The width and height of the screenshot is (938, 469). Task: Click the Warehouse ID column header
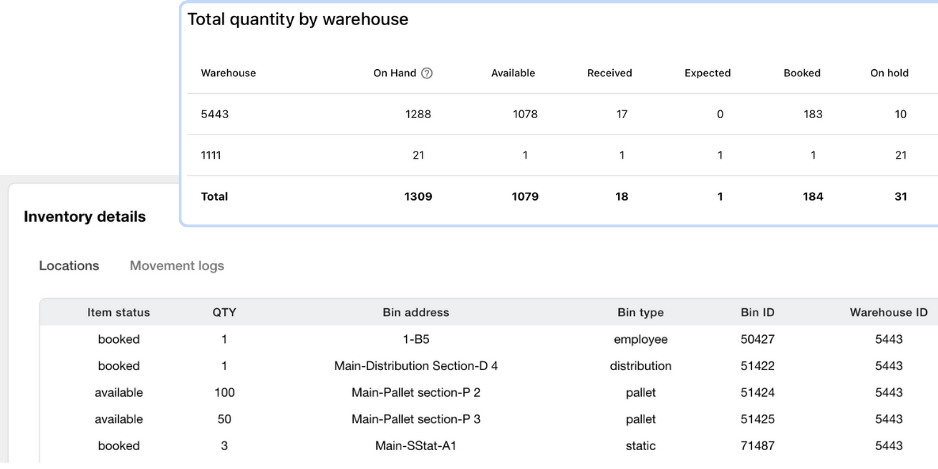[888, 313]
